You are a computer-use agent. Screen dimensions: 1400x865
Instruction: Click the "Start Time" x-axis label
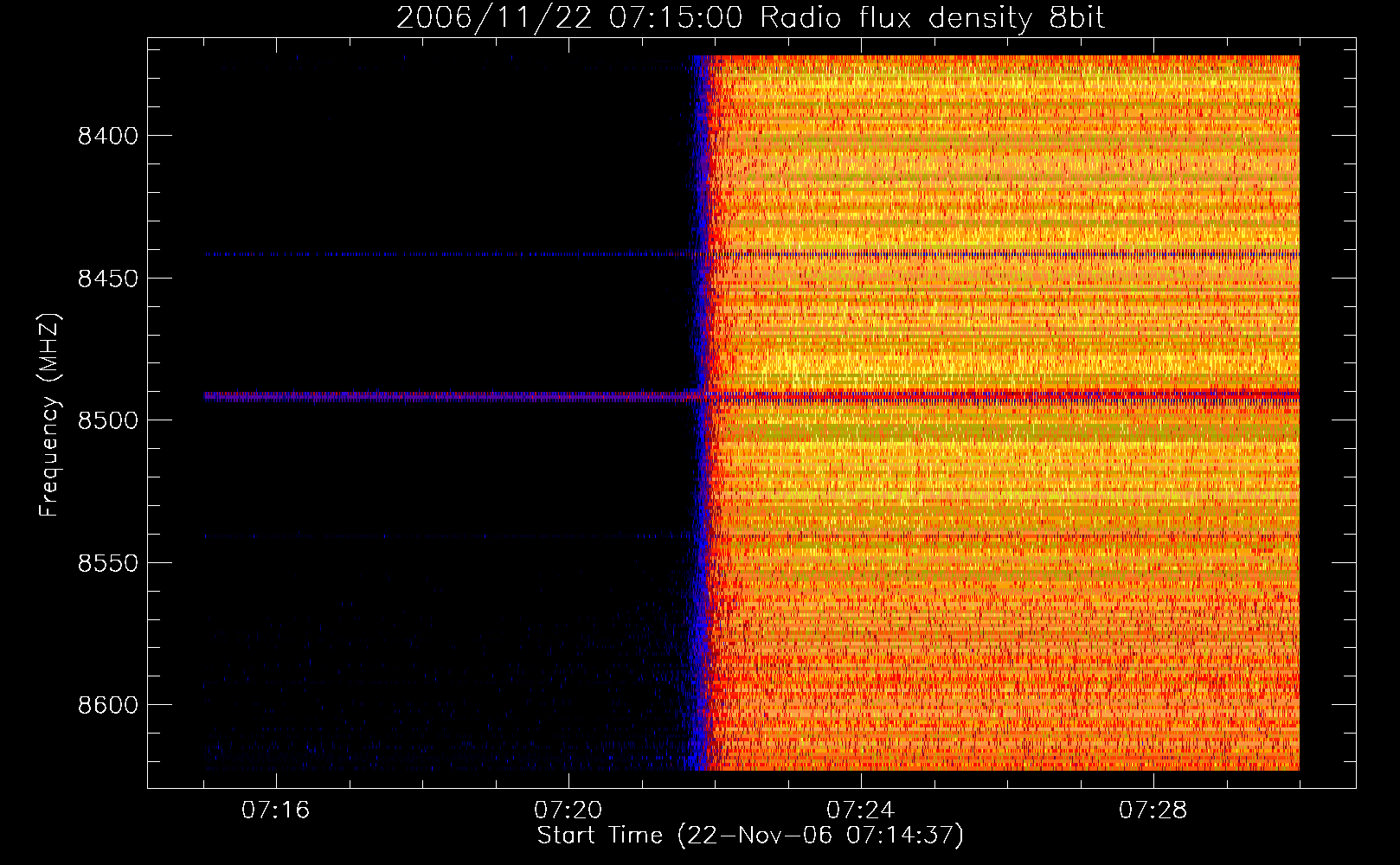[x=749, y=836]
